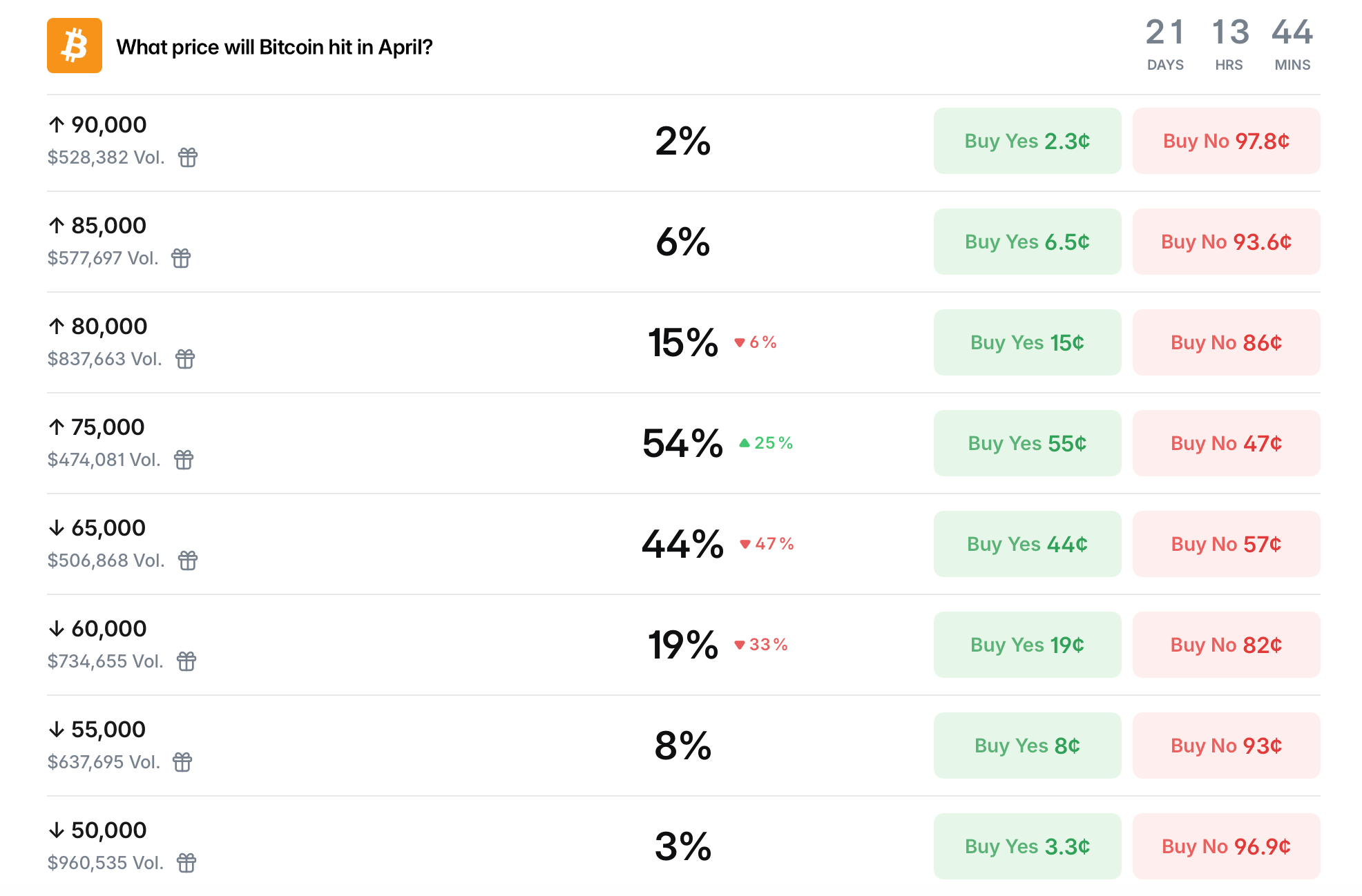Open the gift icon for 65,000
Viewport: 1362px width, 896px height.
188,561
